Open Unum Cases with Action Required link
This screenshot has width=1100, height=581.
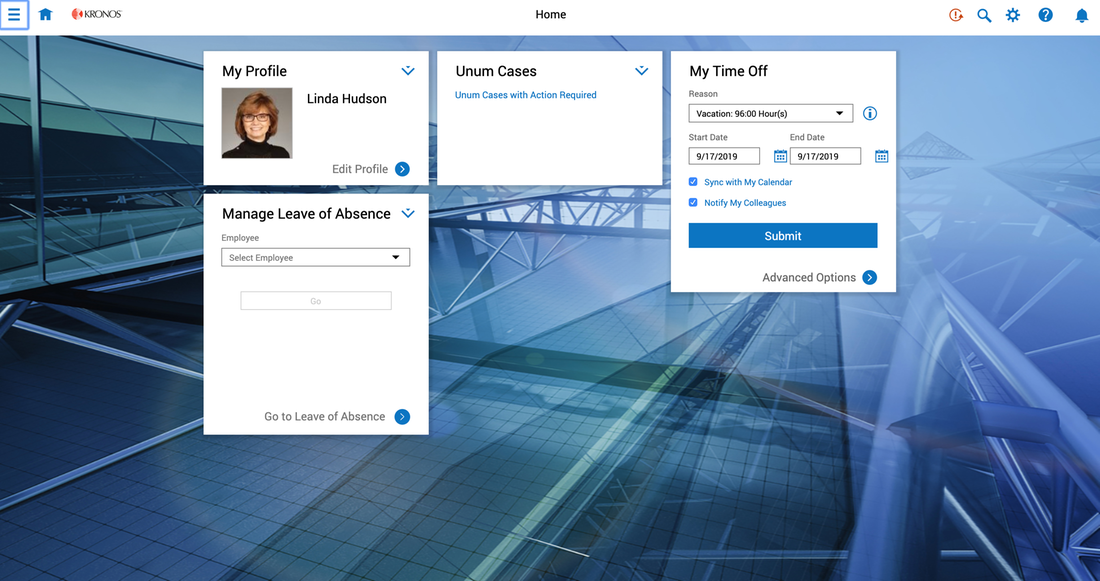525,95
